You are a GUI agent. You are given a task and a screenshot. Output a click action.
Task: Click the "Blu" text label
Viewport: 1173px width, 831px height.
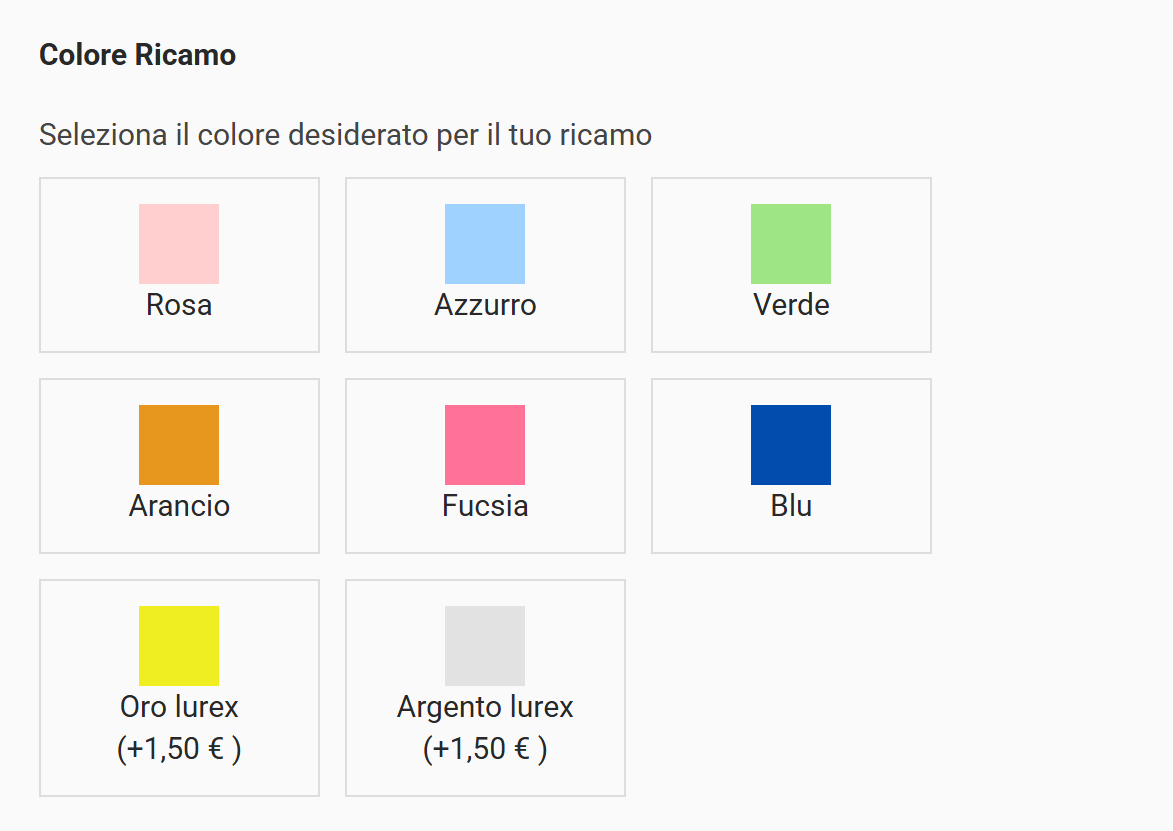(x=791, y=506)
